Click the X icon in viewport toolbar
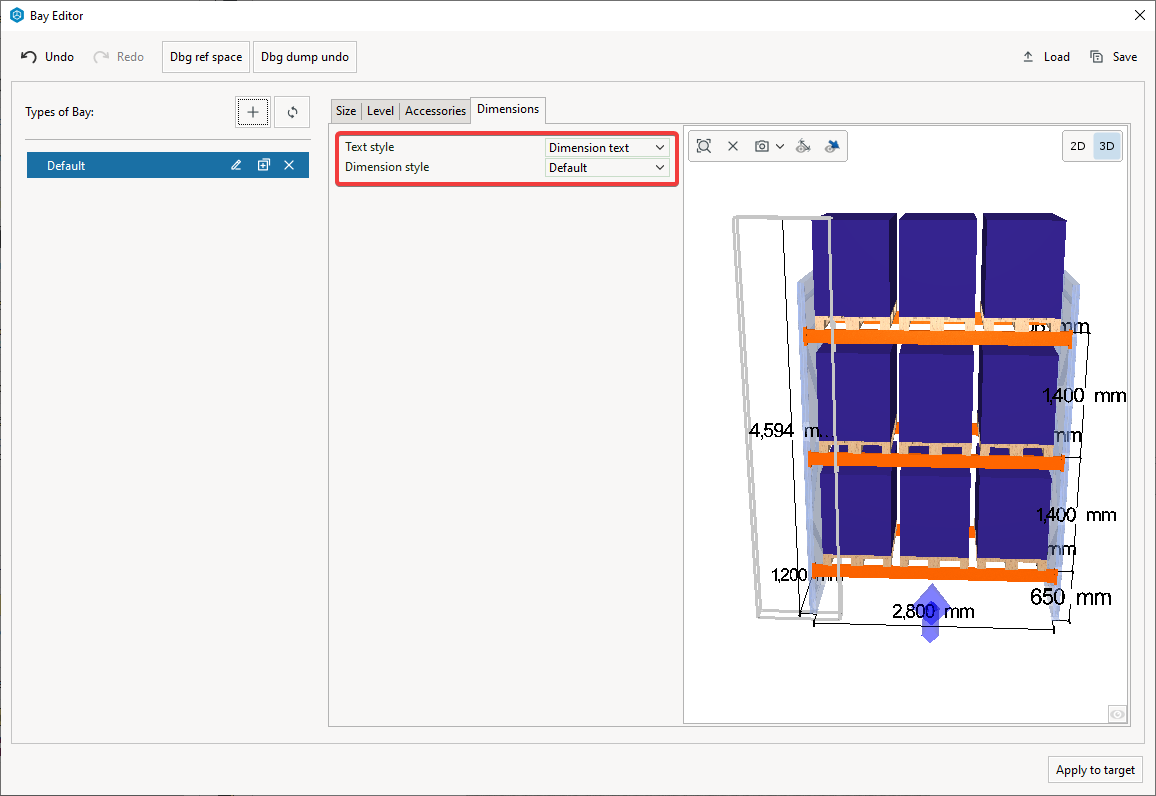The height and width of the screenshot is (796, 1156). pos(732,146)
